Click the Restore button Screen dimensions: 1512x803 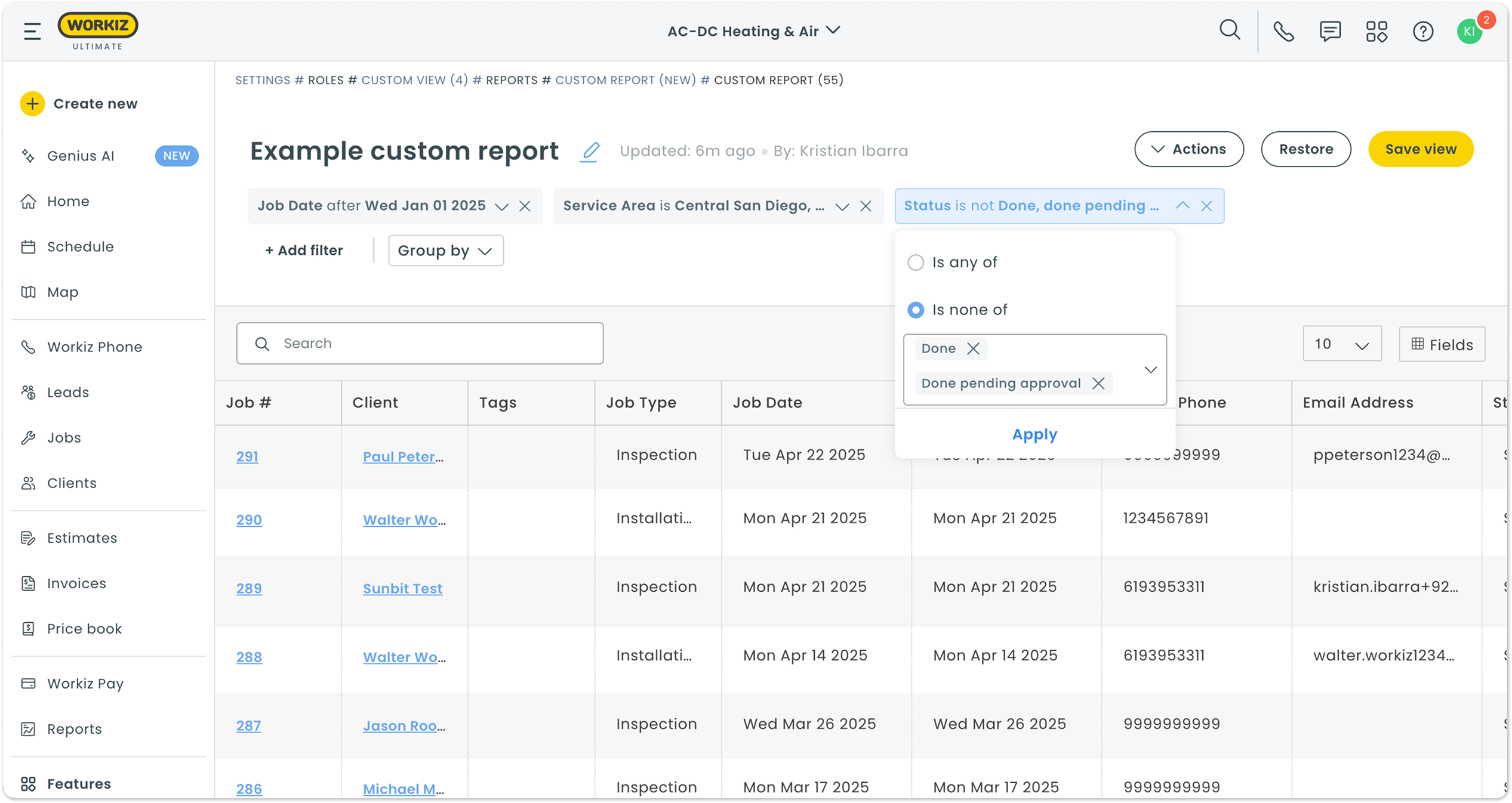pos(1305,149)
